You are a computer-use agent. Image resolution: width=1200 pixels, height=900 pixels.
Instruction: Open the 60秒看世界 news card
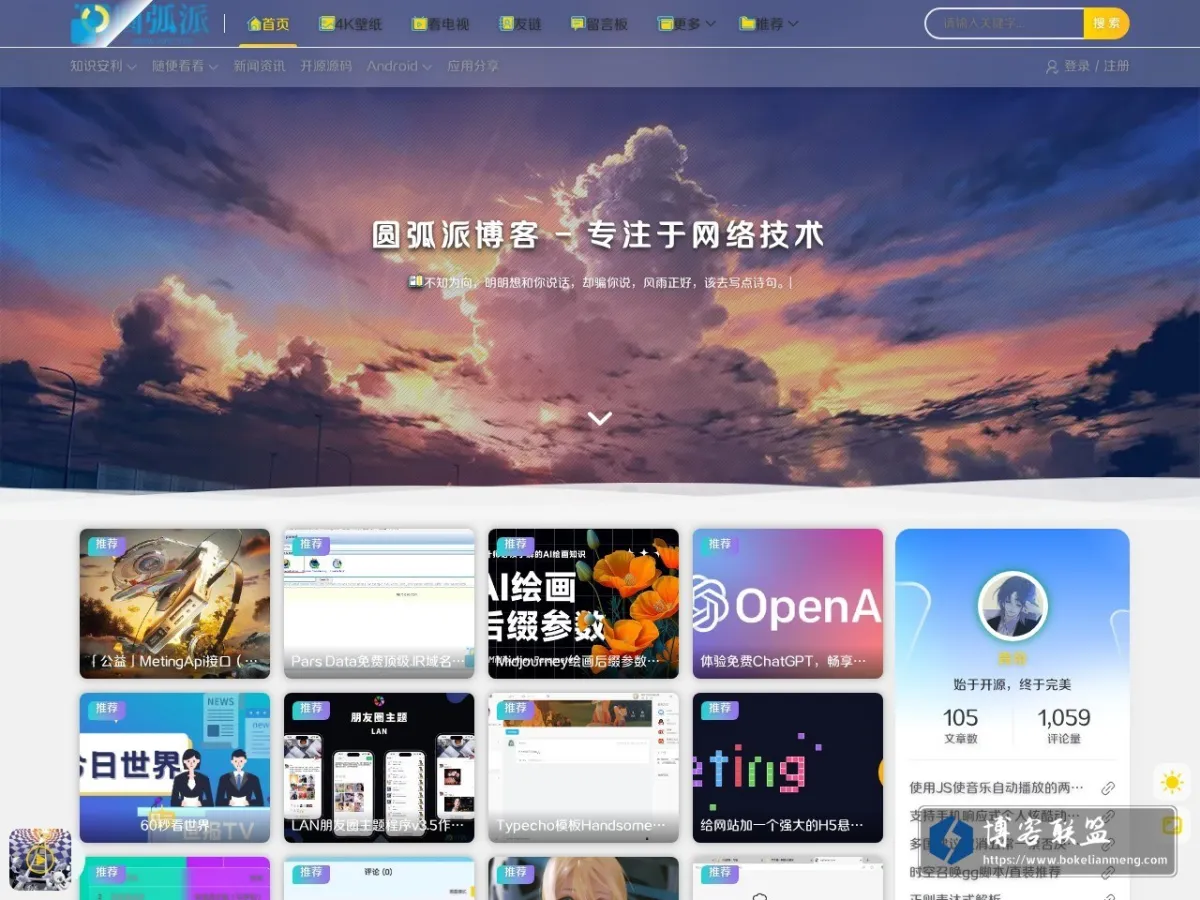(x=175, y=768)
